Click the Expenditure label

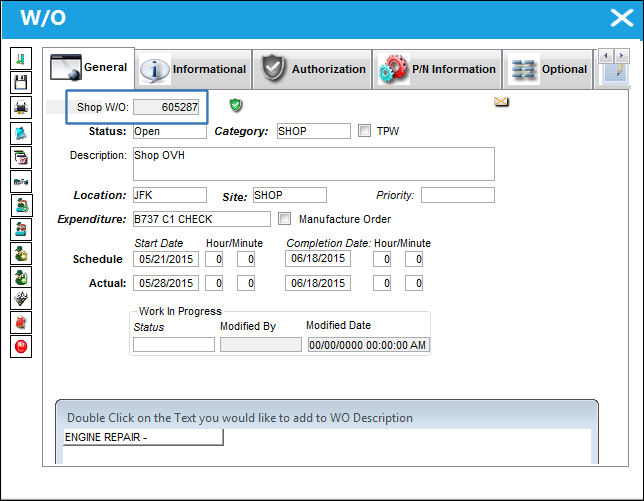pos(92,219)
